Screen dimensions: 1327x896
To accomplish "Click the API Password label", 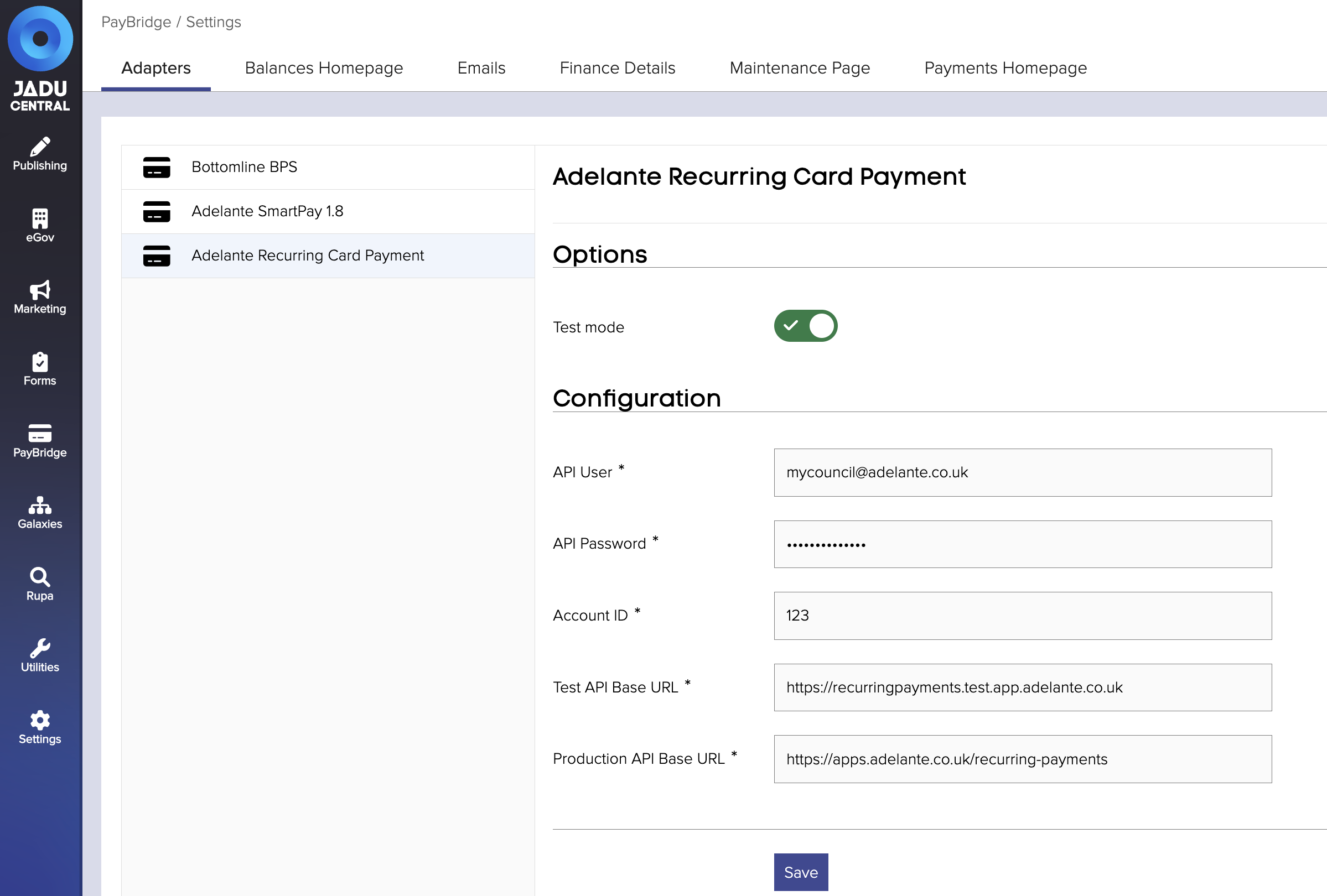I will 599,544.
